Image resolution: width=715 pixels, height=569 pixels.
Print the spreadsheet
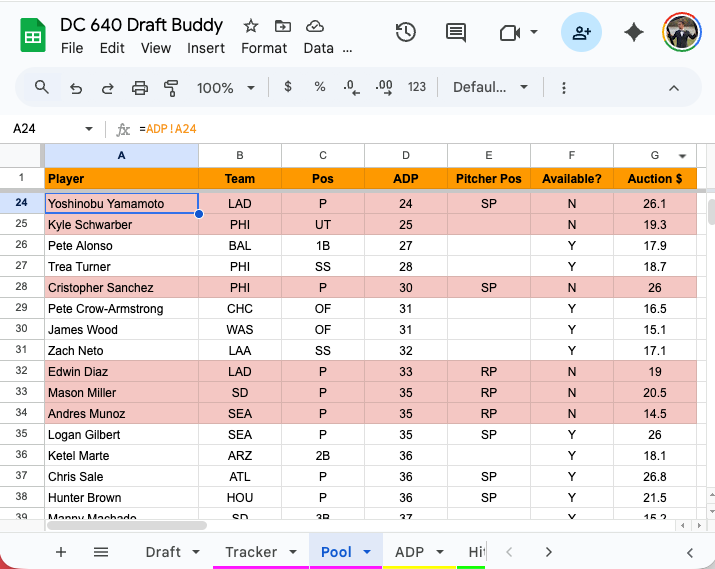click(x=140, y=88)
